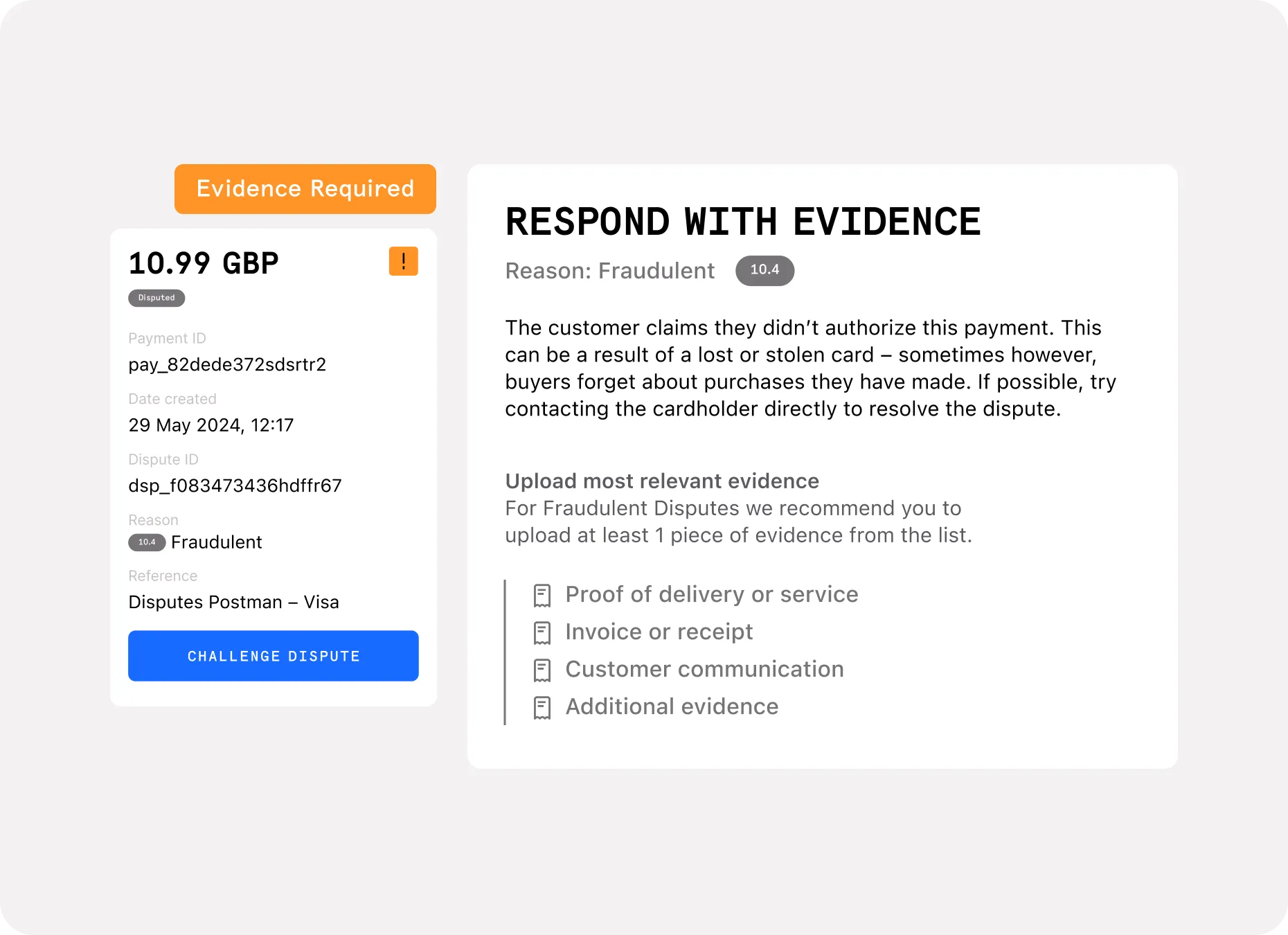The width and height of the screenshot is (1288, 935).
Task: Select Customer communication evidence item
Action: (689, 669)
